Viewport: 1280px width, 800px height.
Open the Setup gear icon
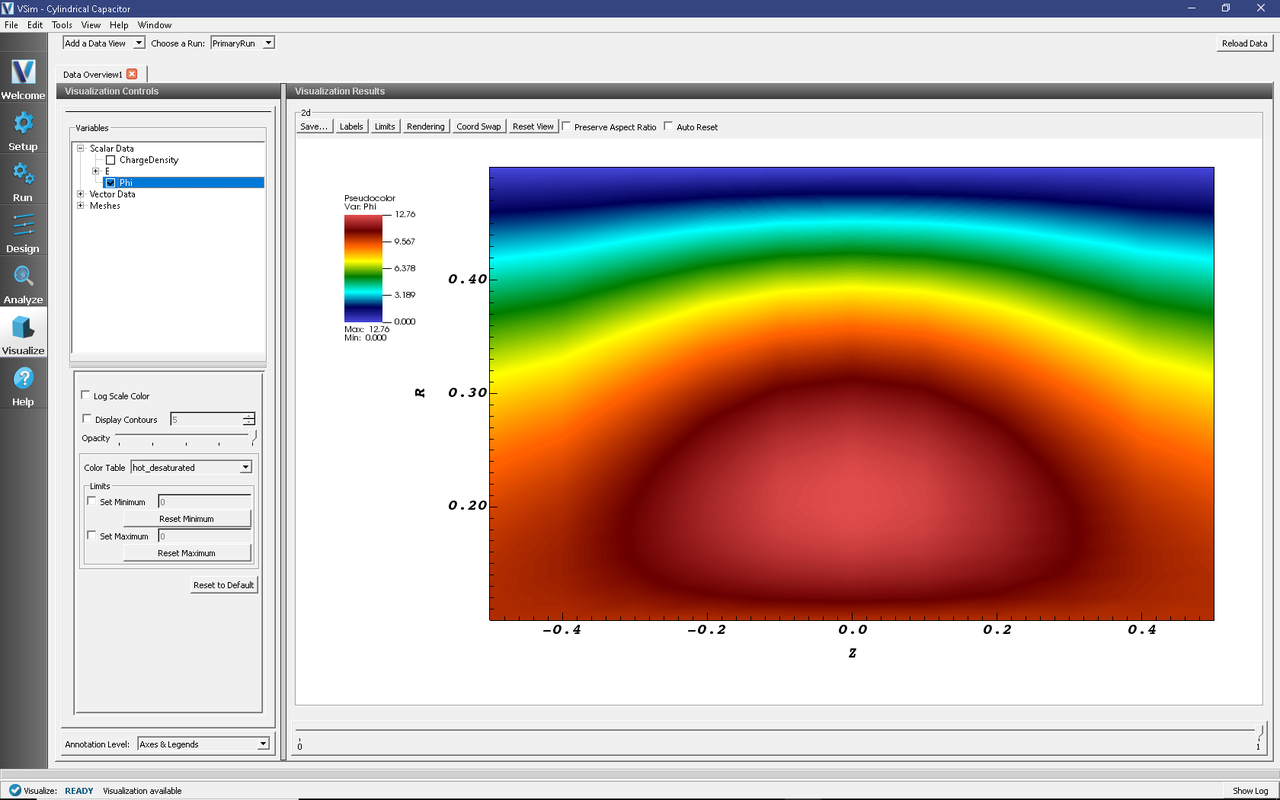[23, 130]
